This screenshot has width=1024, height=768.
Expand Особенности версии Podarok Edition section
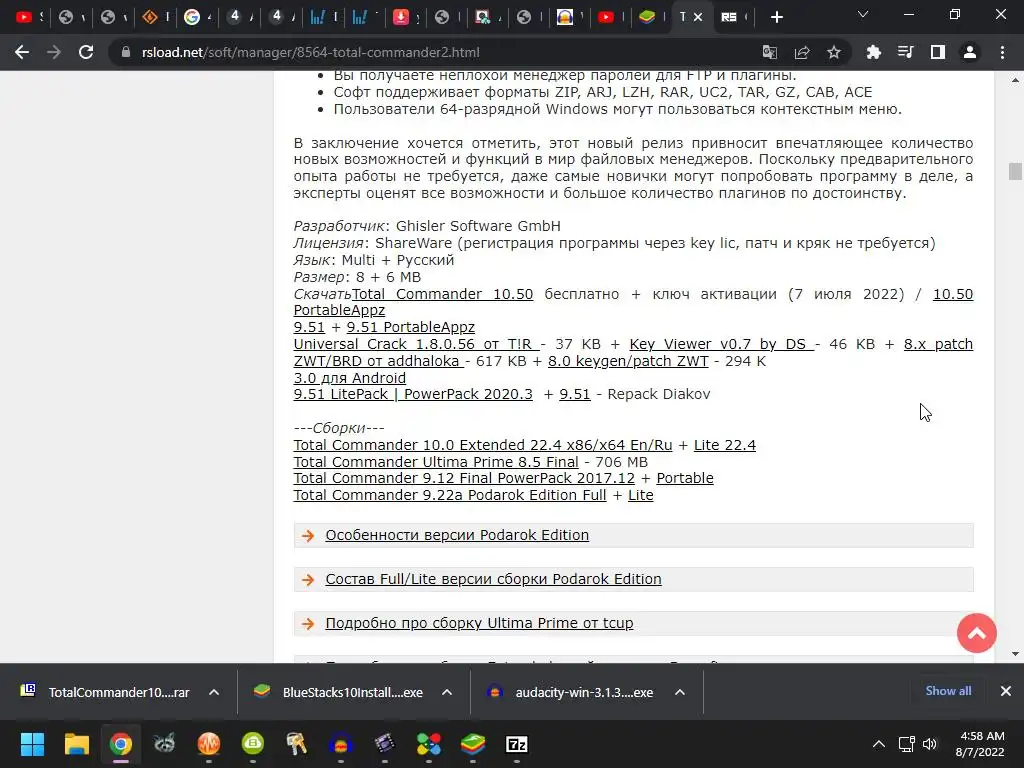pyautogui.click(x=456, y=535)
